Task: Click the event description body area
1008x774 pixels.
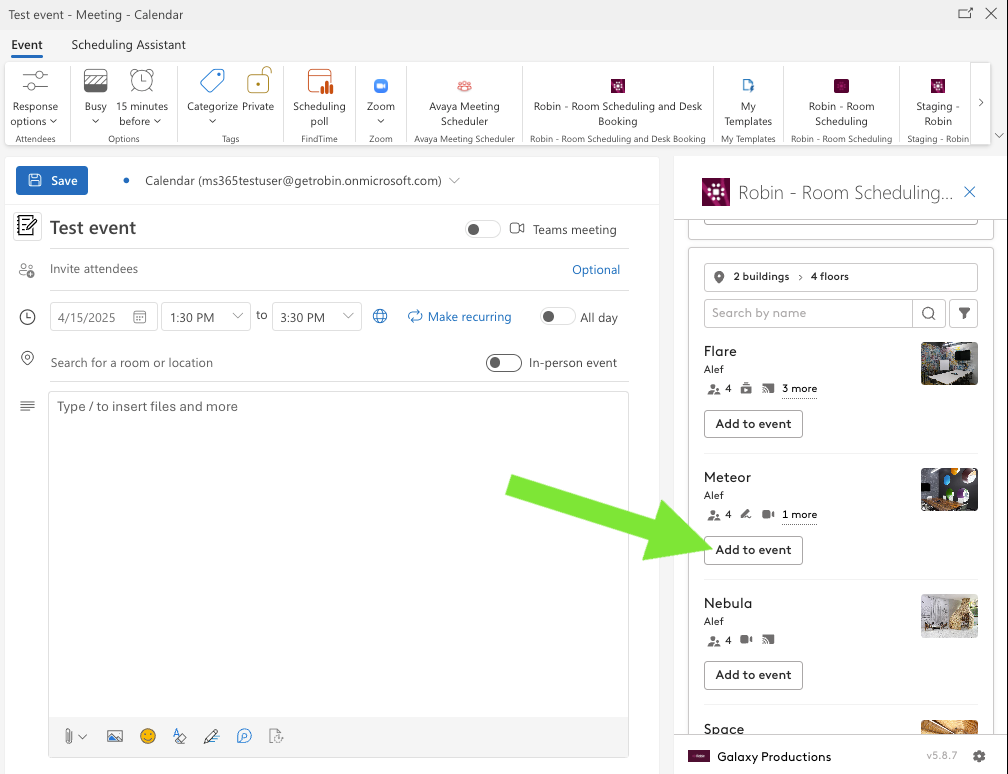Action: (x=338, y=554)
